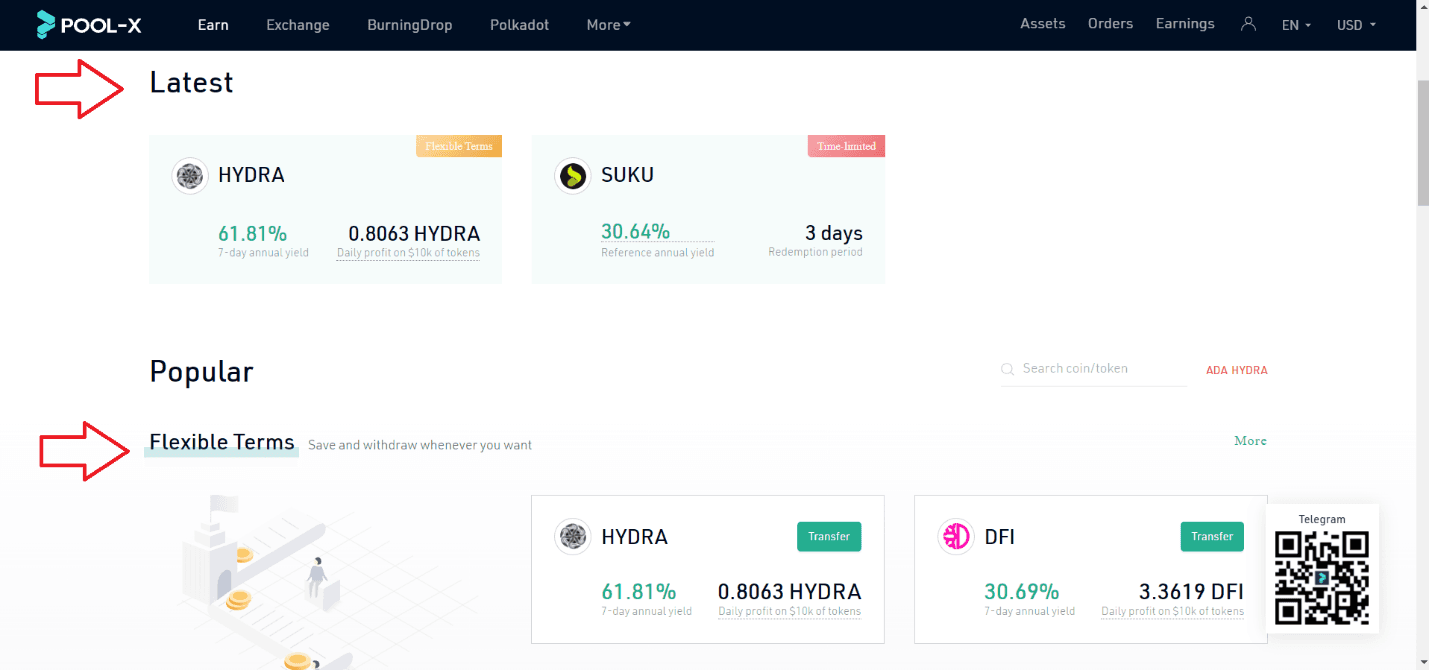Image resolution: width=1429 pixels, height=670 pixels.
Task: Click the Flexible Terms badge on HYDRA
Action: tap(459, 146)
